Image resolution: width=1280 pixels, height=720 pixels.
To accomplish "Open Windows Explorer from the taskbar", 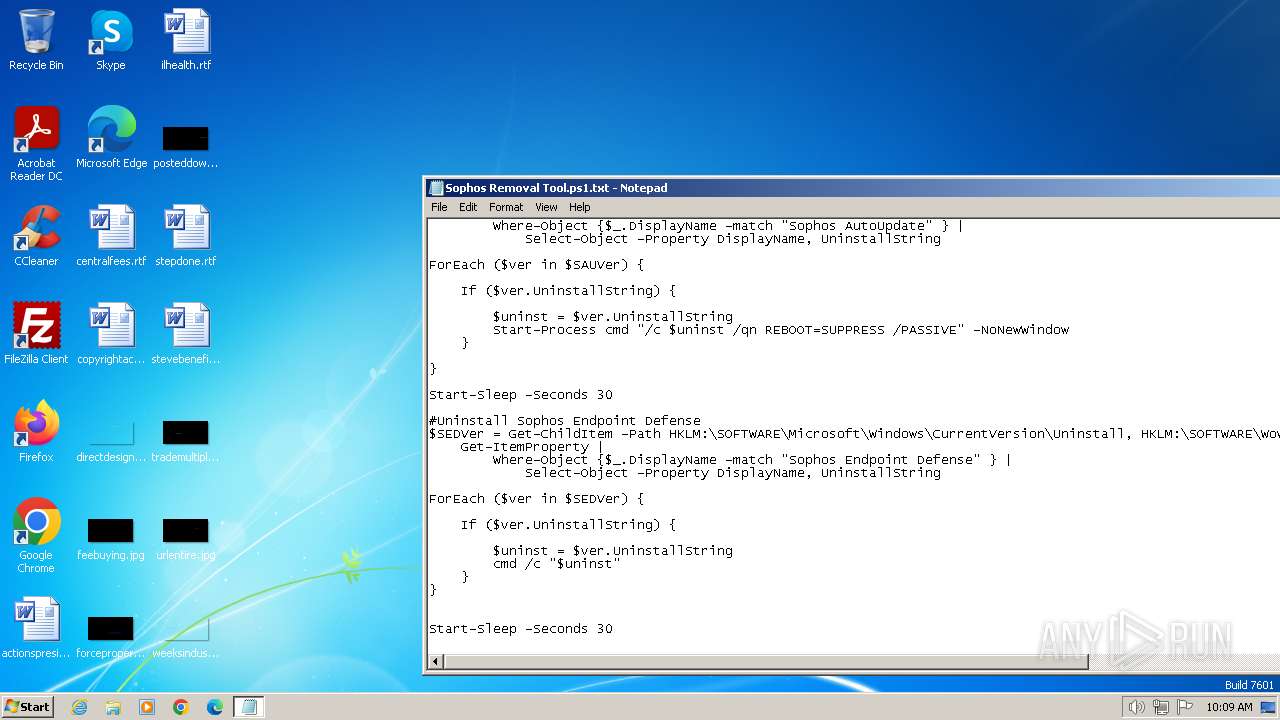I will (x=113, y=707).
